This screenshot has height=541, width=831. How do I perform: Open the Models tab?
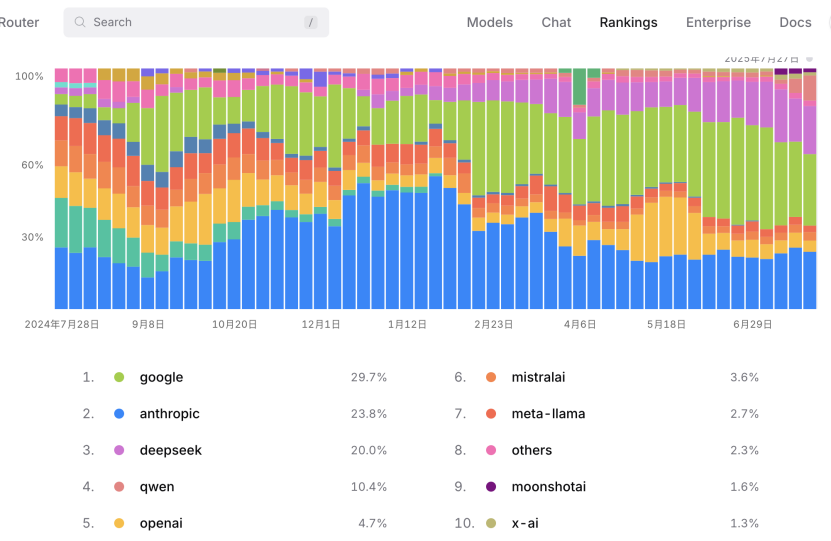coord(490,22)
